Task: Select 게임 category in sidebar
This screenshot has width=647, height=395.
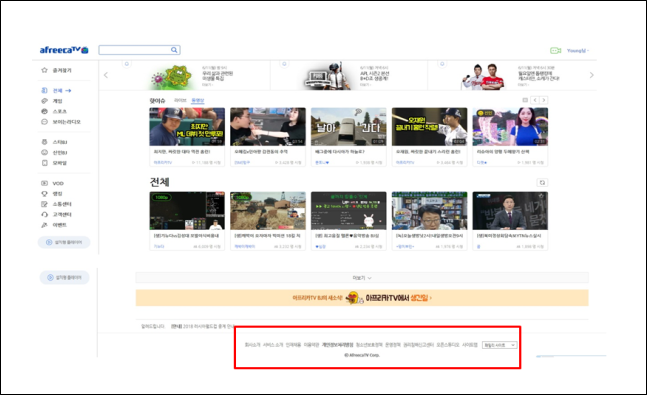Action: (52, 101)
